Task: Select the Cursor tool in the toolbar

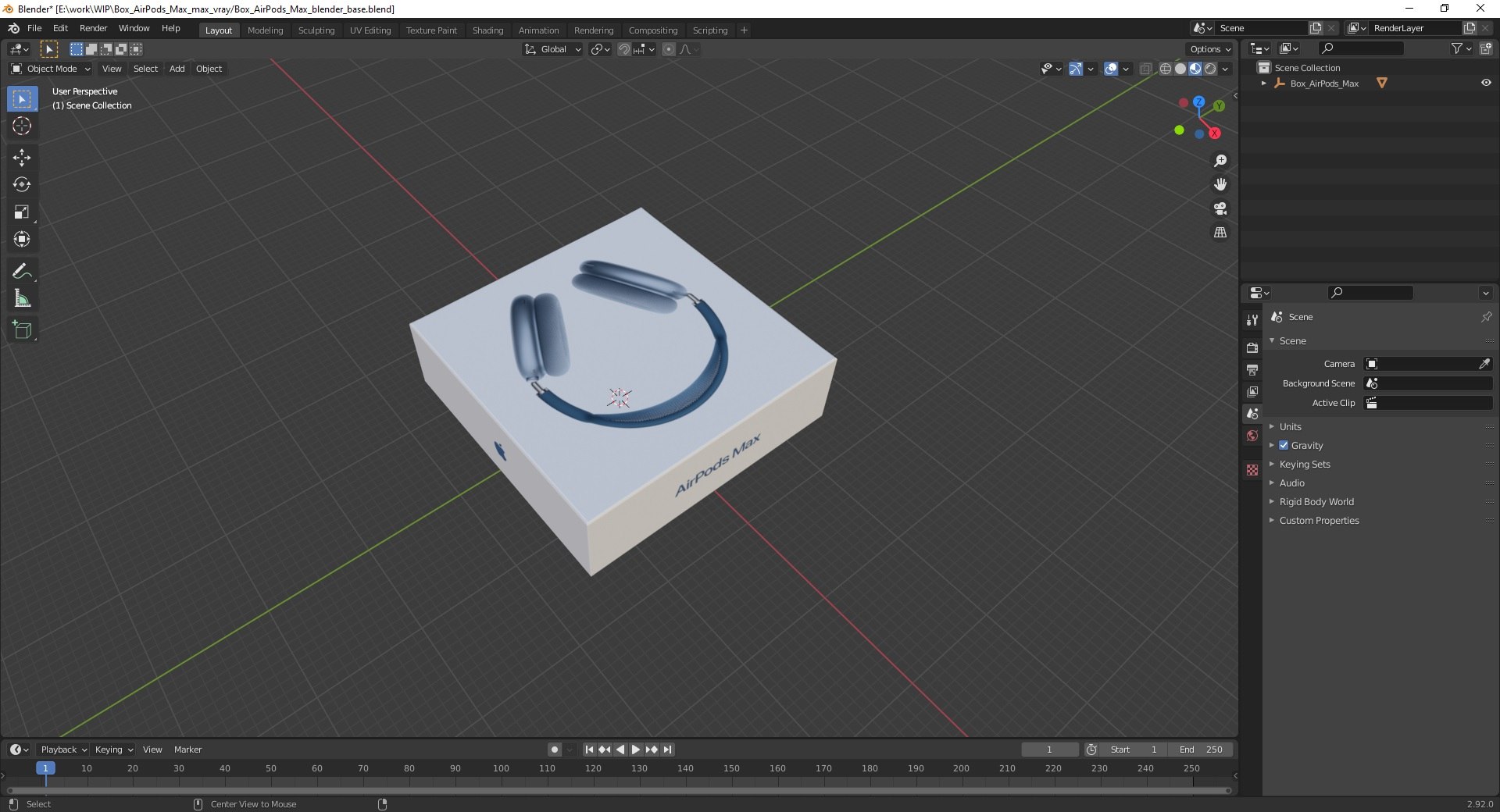Action: tap(22, 126)
